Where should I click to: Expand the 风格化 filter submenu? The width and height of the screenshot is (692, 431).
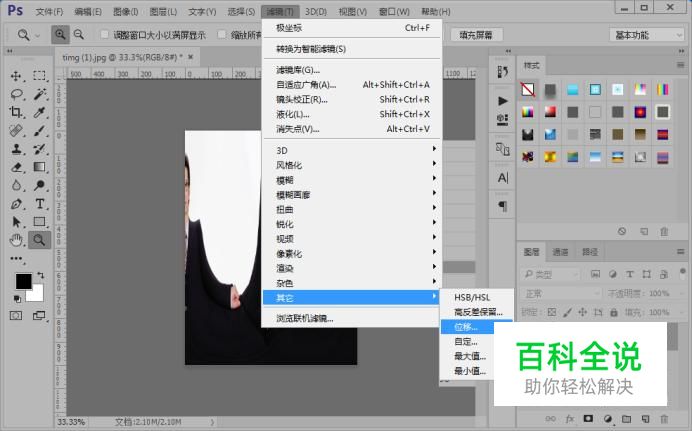pyautogui.click(x=352, y=165)
